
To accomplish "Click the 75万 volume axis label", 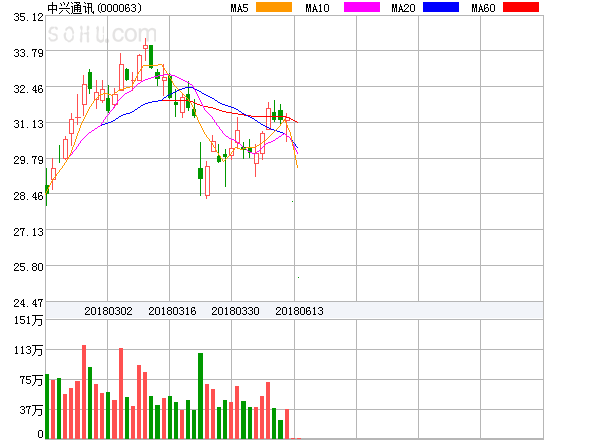I will point(31,380).
